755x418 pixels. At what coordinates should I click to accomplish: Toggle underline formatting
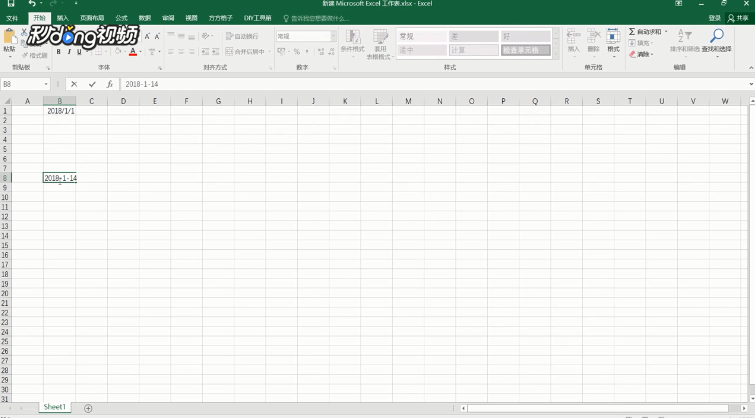(x=79, y=52)
